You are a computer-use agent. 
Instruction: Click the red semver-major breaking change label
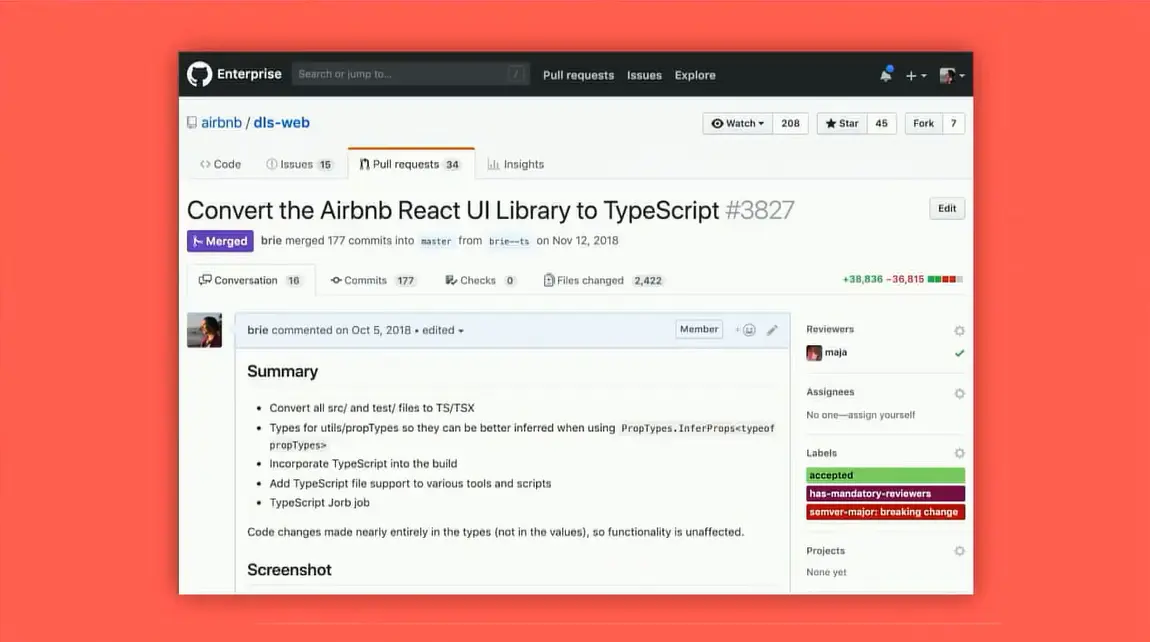[x=885, y=512]
